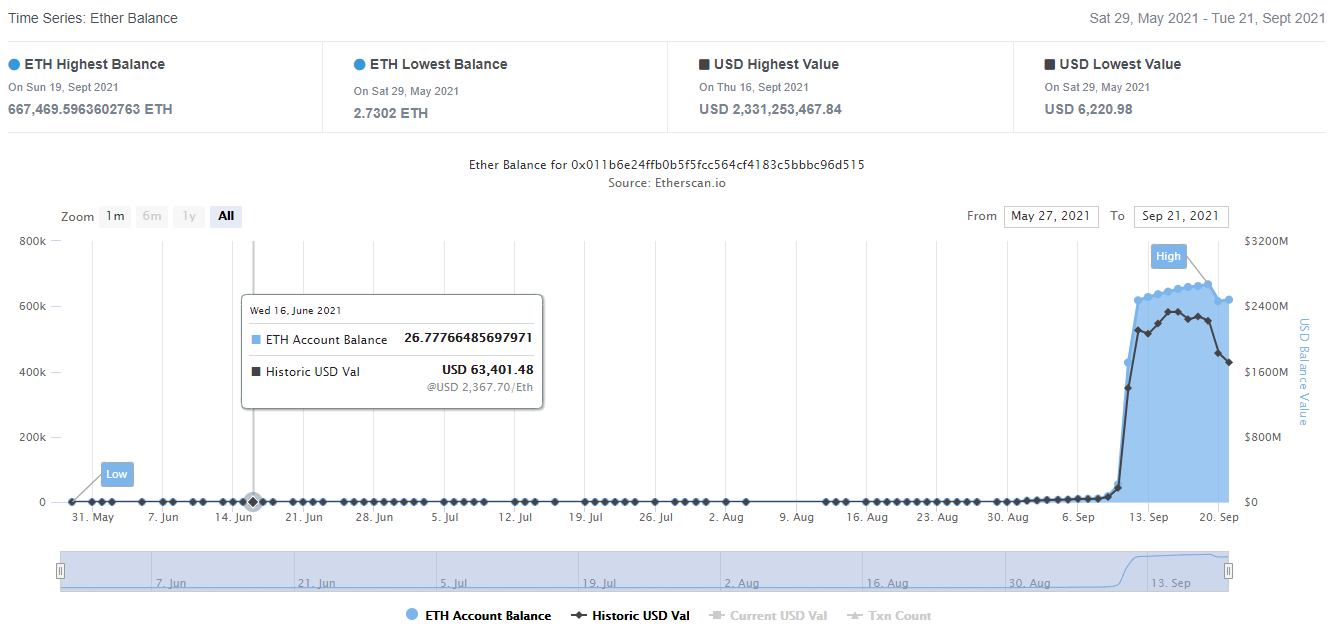Click tooltip ETH balance 26.77766485697971
The image size is (1337, 639).
click(468, 338)
